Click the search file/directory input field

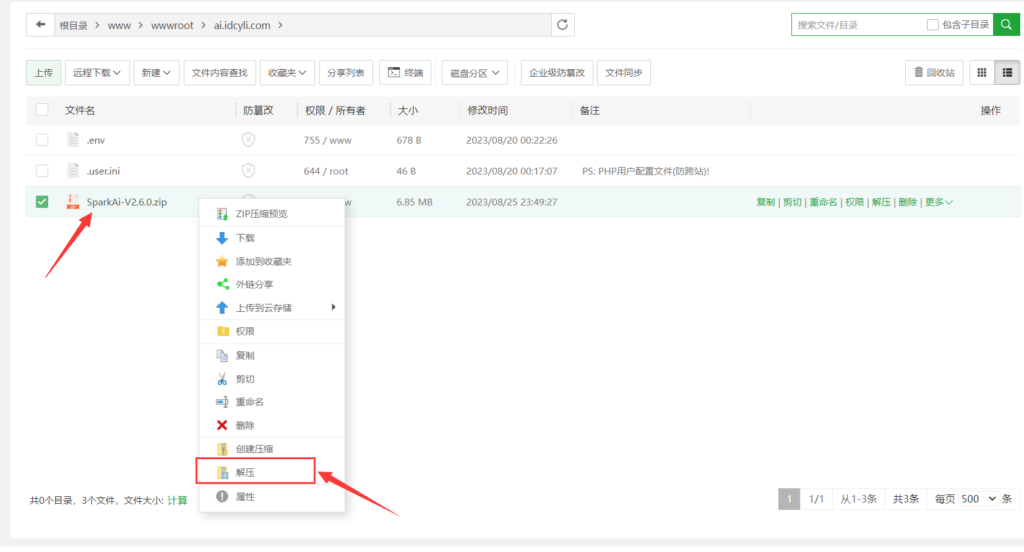(855, 25)
